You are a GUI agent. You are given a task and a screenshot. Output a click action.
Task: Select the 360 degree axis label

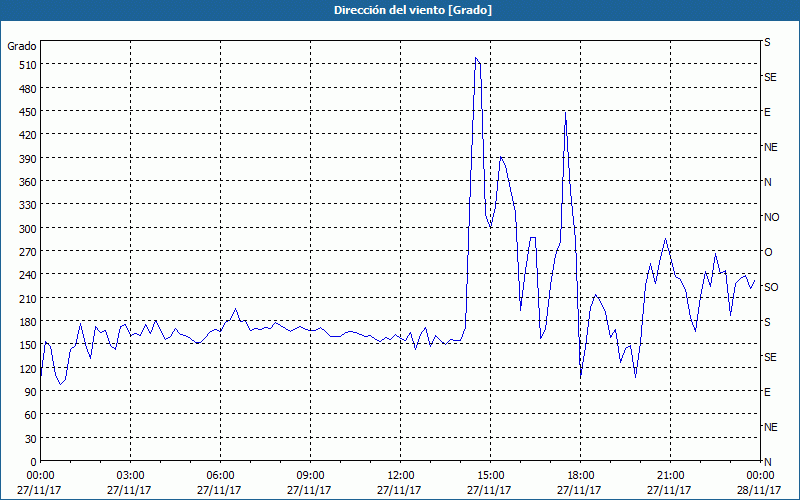click(28, 182)
